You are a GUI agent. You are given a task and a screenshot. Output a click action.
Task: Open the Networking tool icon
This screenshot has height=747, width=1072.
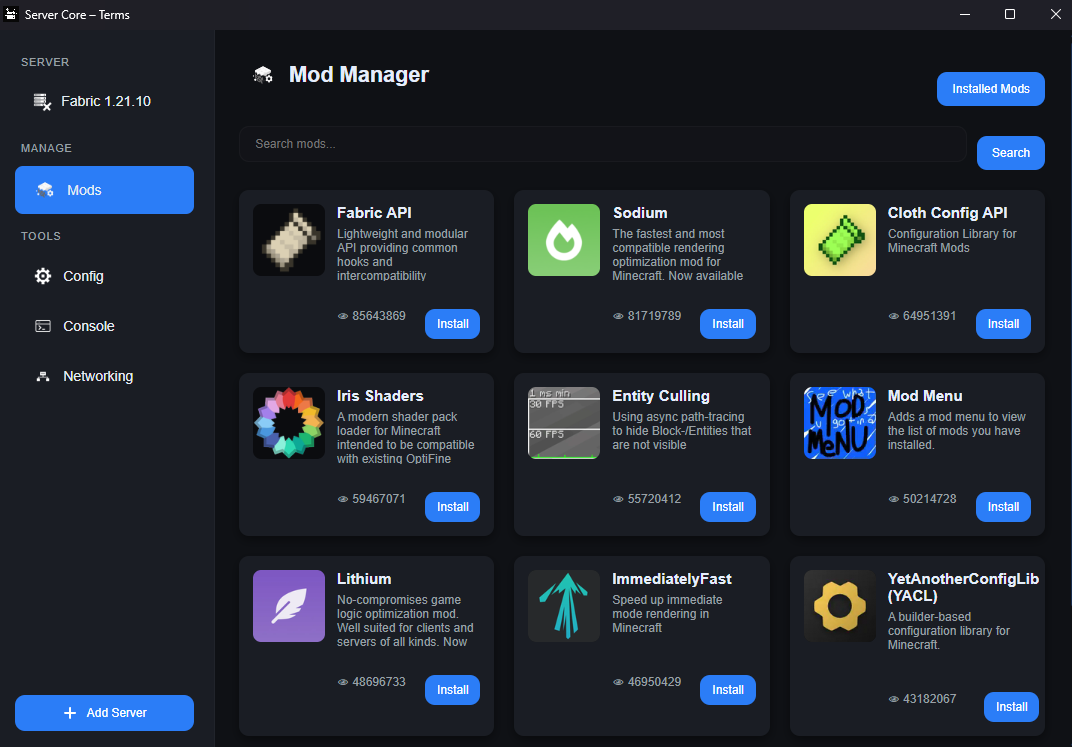41,376
